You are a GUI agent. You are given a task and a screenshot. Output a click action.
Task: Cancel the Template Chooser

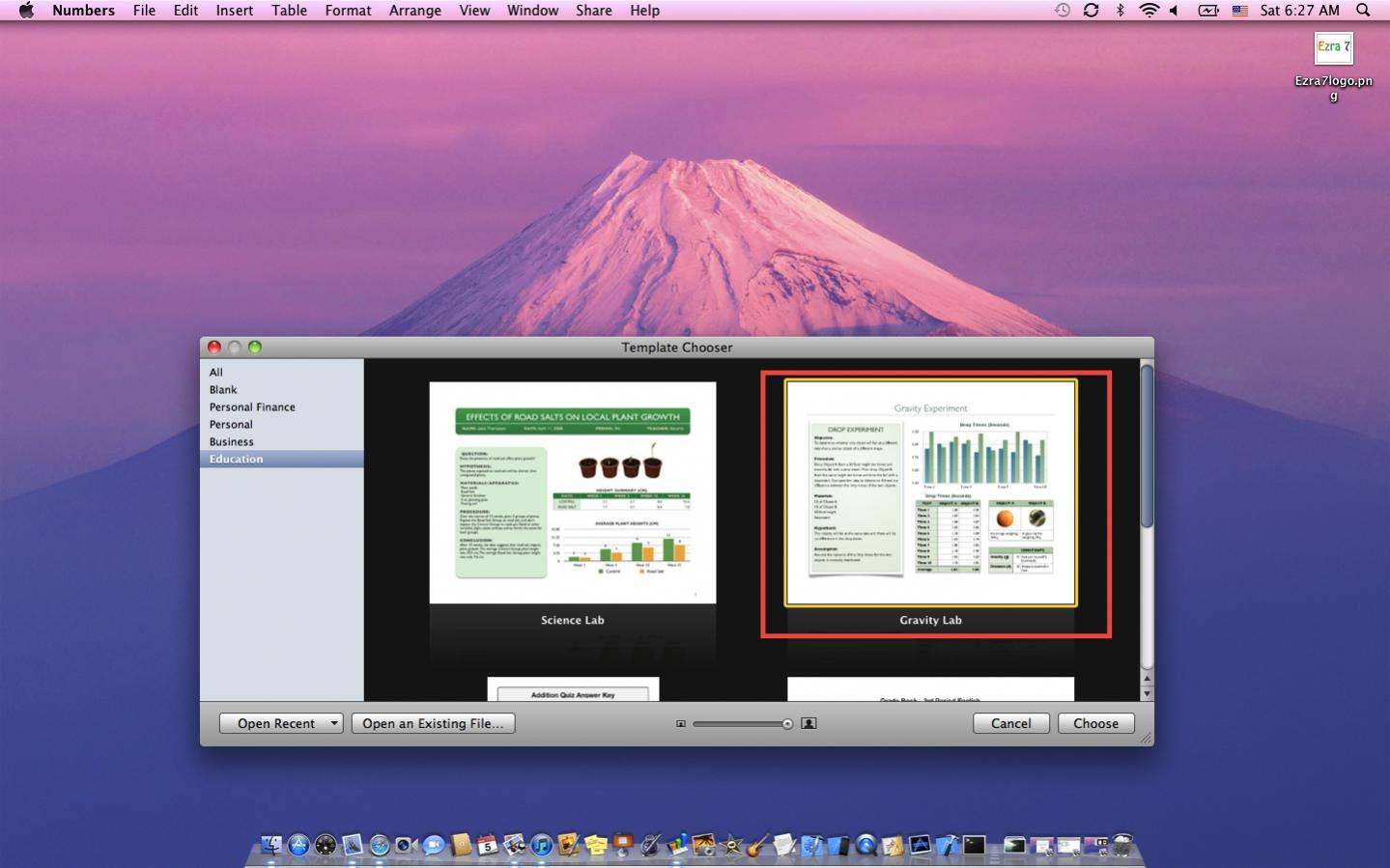point(1010,723)
